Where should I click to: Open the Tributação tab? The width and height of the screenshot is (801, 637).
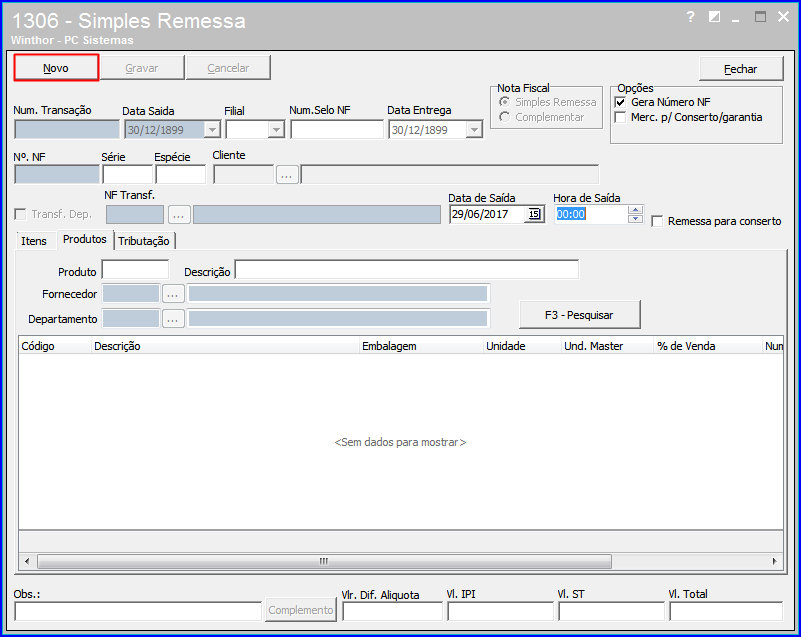(144, 241)
